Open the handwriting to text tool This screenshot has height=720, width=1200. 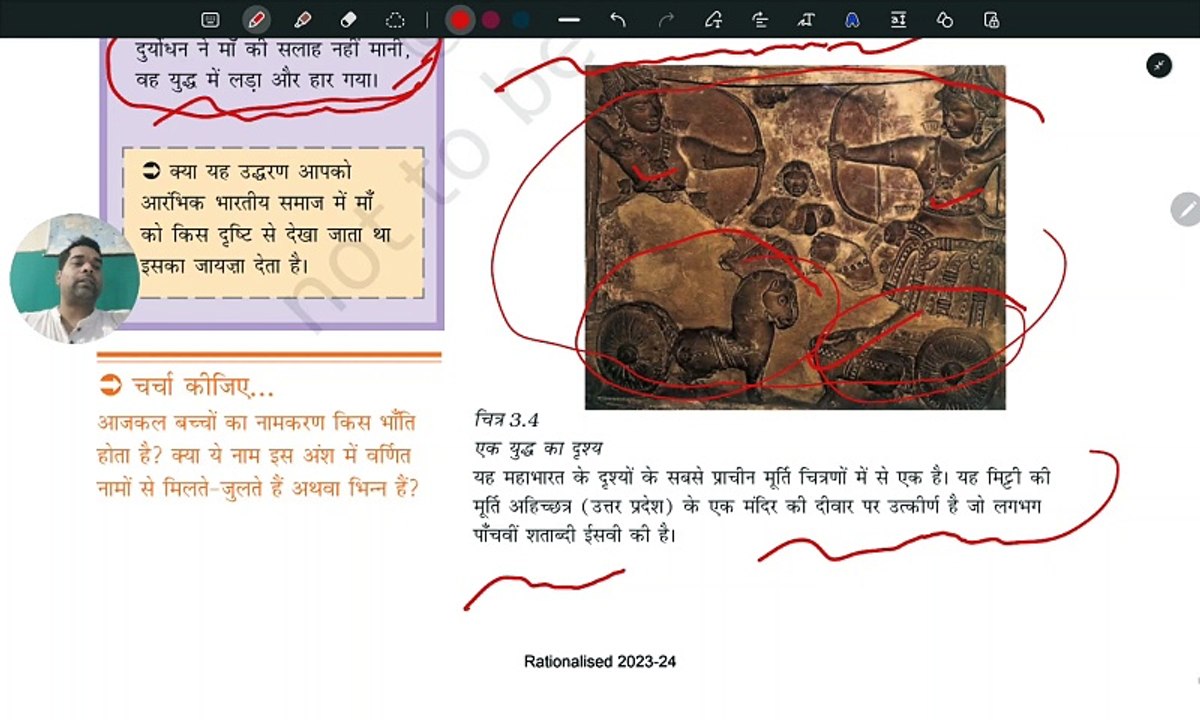(x=806, y=19)
